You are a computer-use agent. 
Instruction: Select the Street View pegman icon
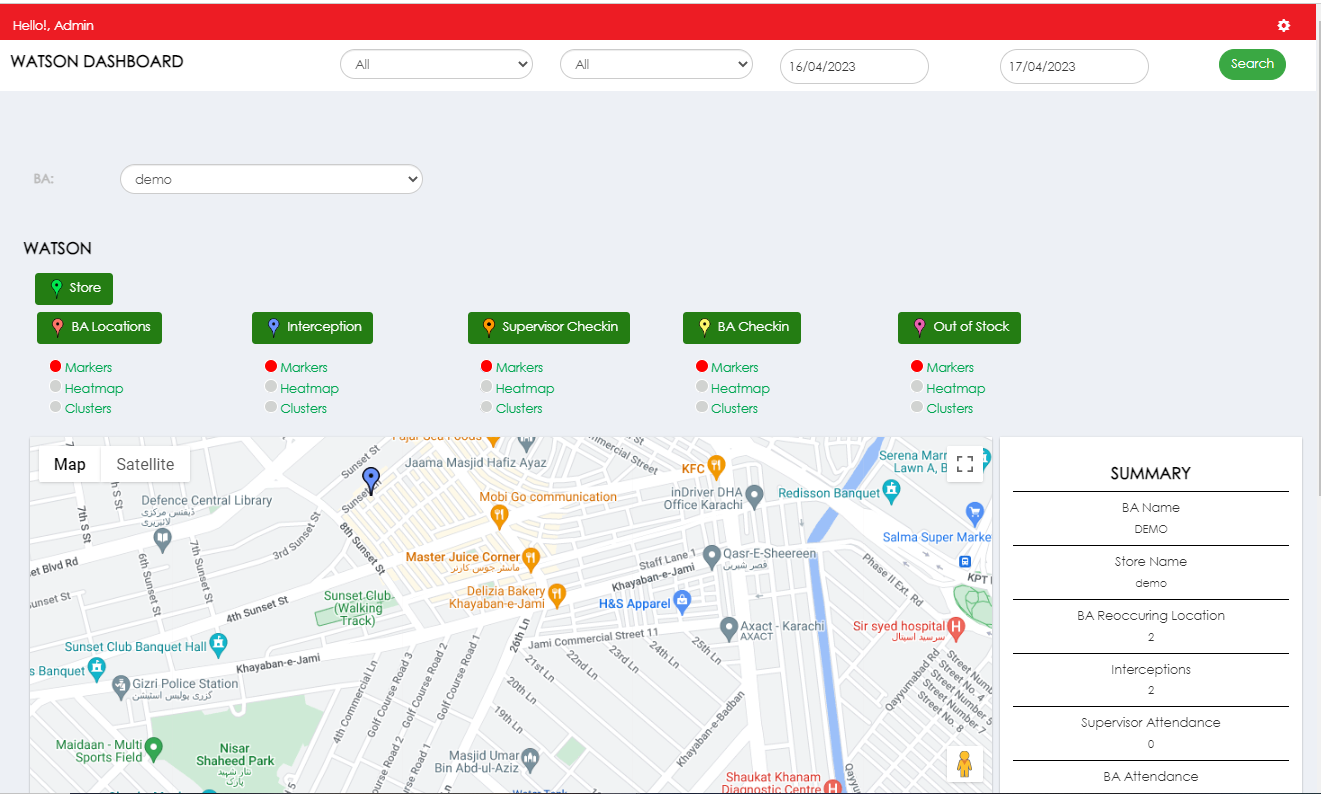tap(965, 764)
